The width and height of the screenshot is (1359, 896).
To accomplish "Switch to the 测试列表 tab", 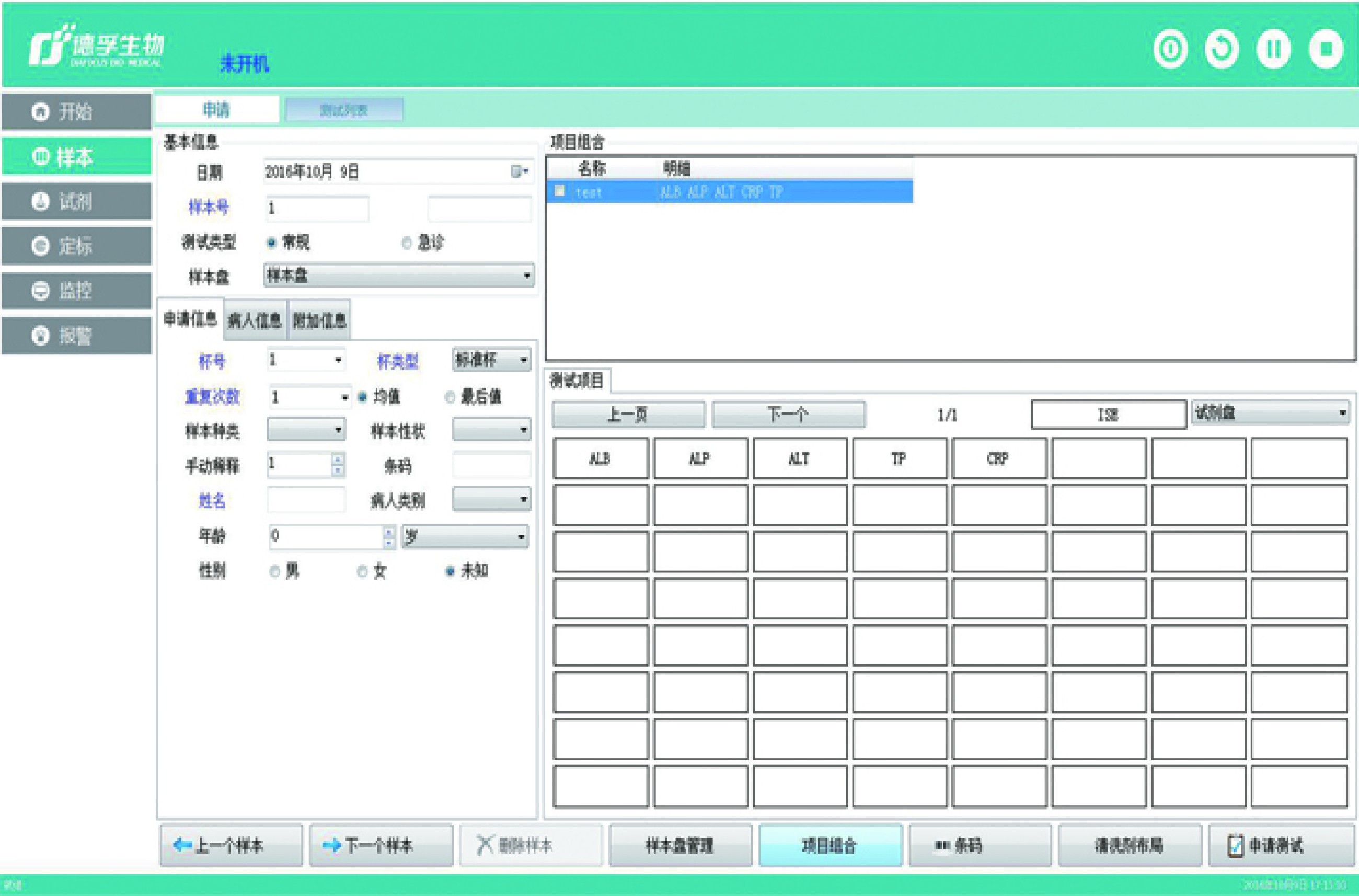I will 344,110.
